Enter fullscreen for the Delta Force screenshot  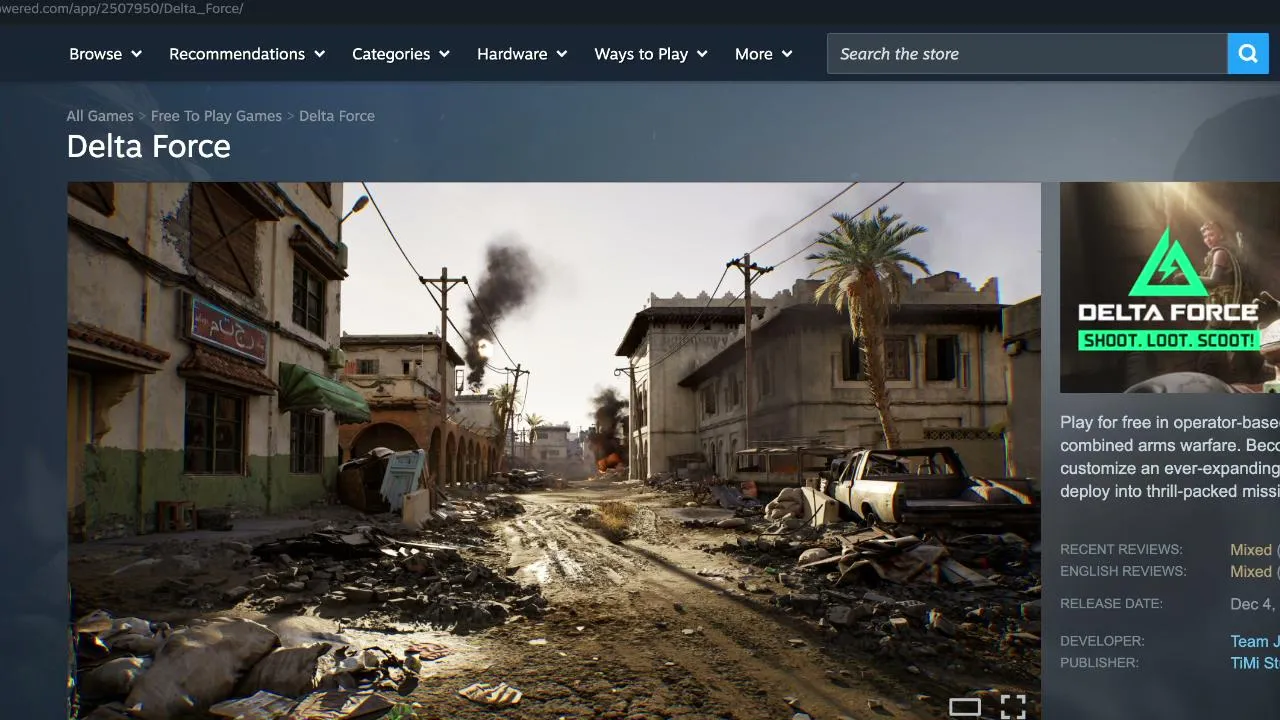point(1013,707)
